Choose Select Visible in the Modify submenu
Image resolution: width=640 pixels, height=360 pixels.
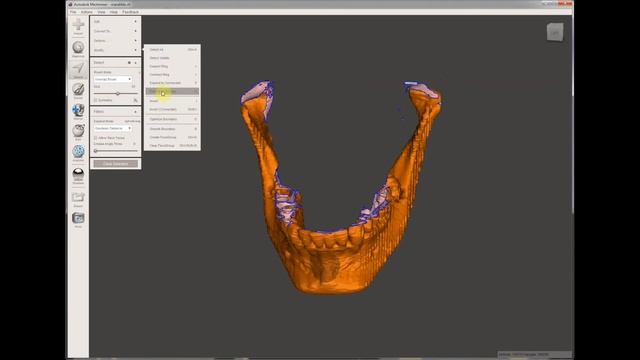[x=173, y=58]
